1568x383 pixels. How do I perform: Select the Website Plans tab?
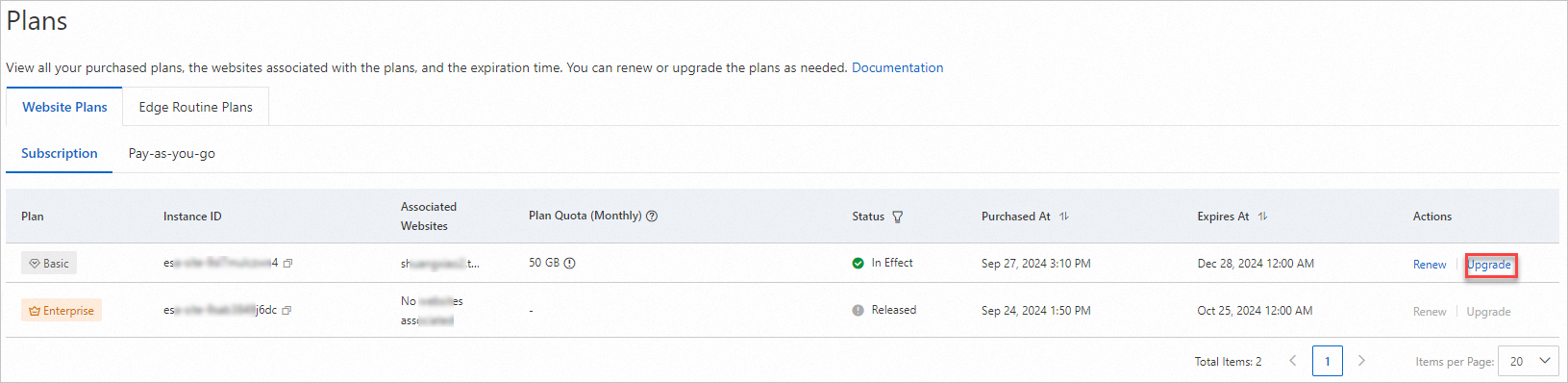[64, 107]
